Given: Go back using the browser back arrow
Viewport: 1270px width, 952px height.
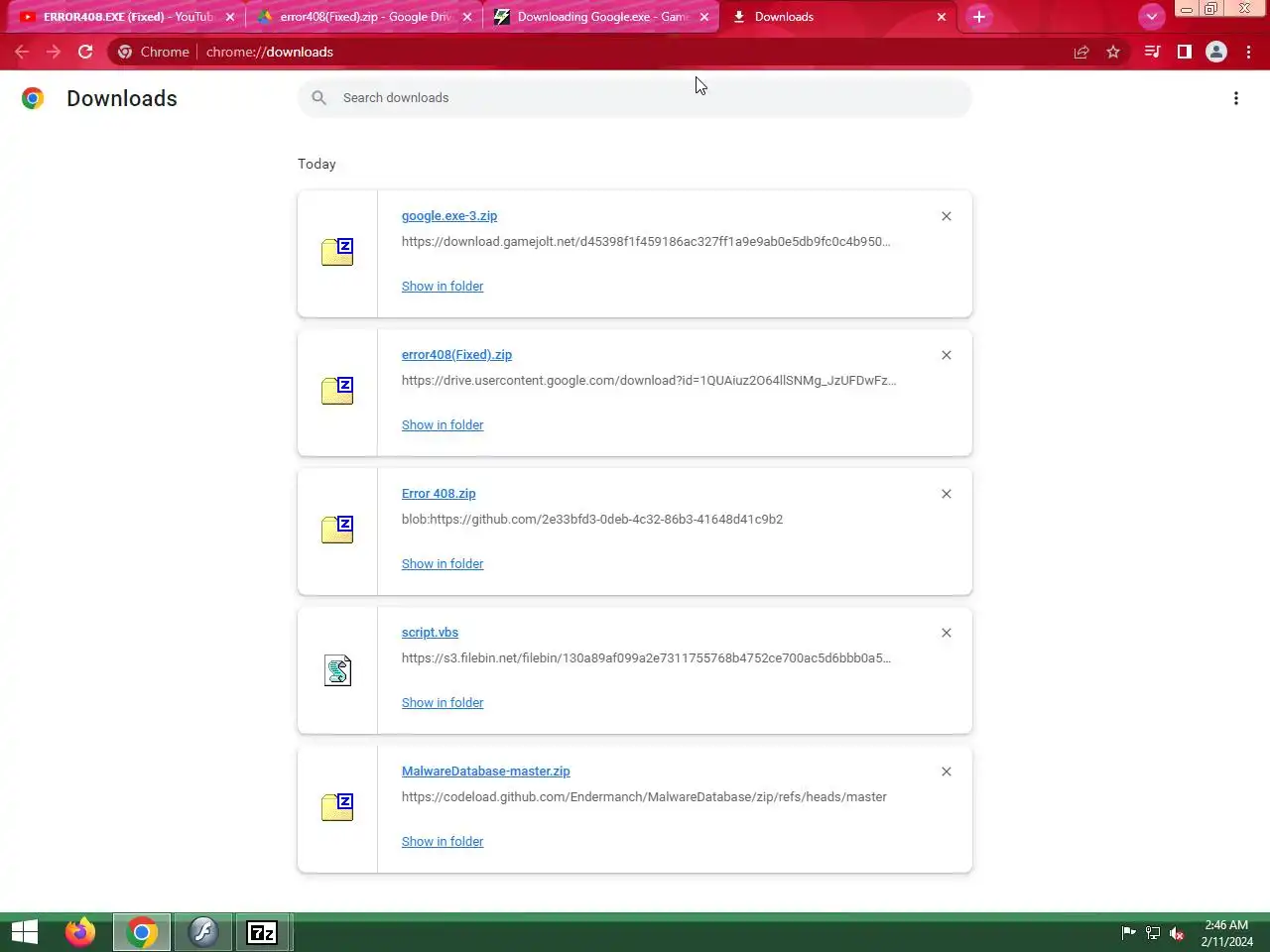Looking at the screenshot, I should click(22, 52).
